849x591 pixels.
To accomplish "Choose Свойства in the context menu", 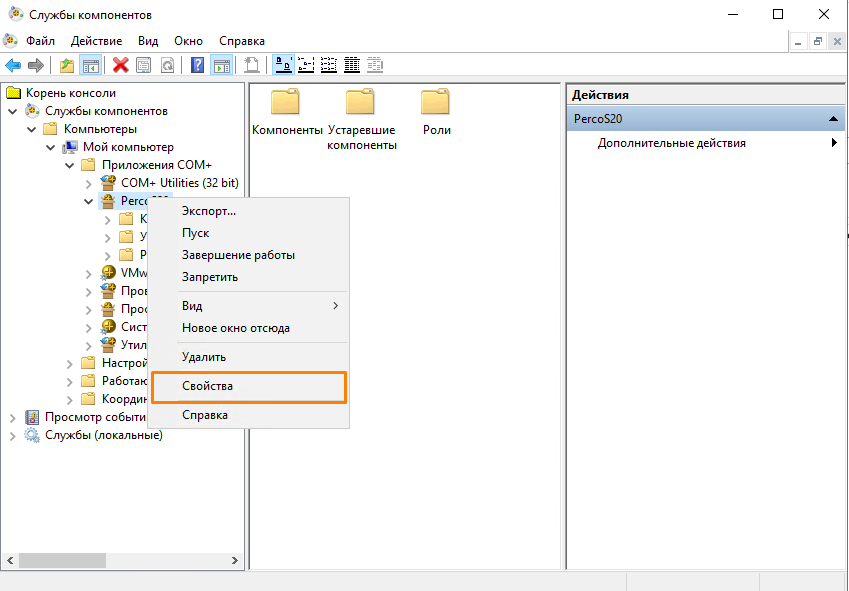I will point(208,386).
